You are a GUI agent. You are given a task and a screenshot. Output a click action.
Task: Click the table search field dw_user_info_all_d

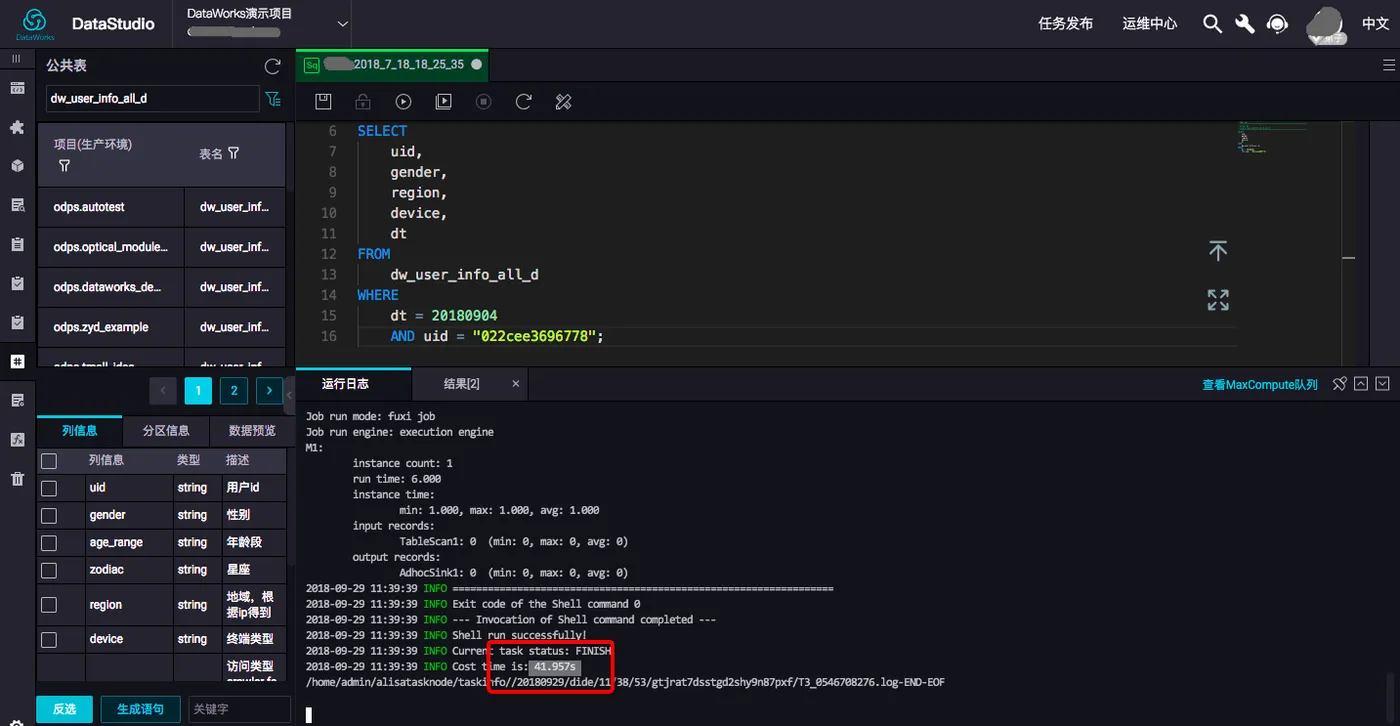pos(152,99)
